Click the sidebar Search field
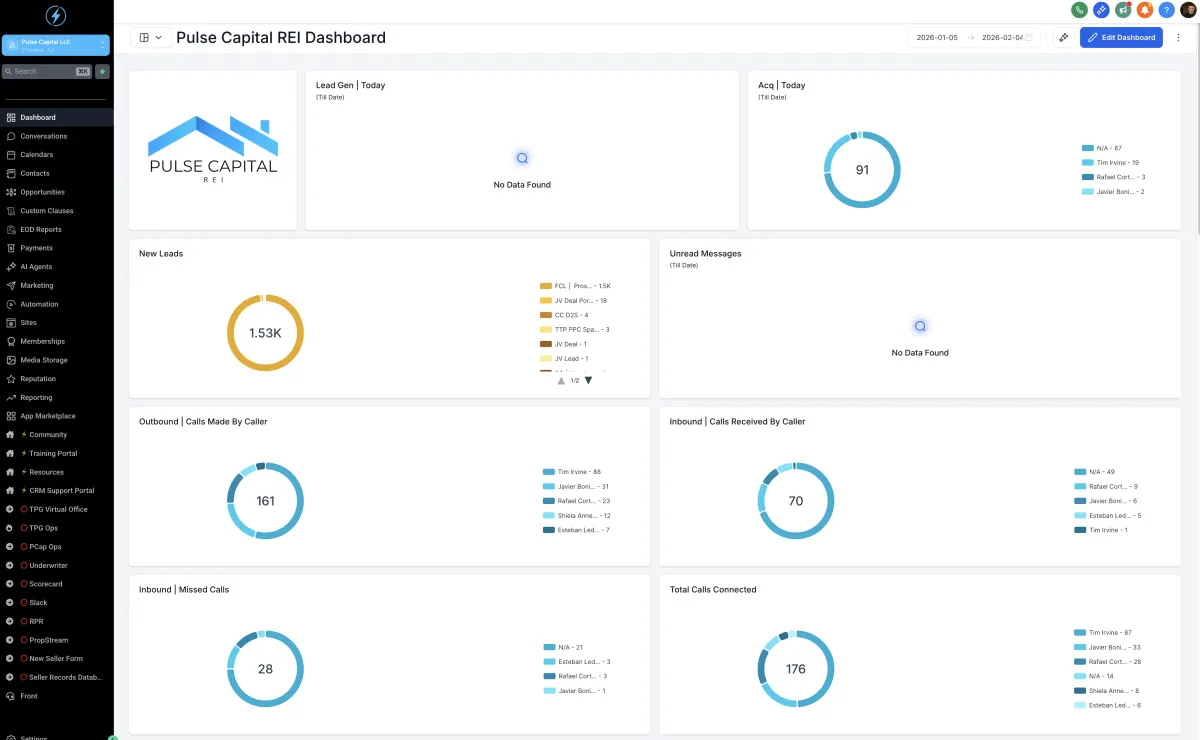Image resolution: width=1200 pixels, height=740 pixels. [47, 71]
